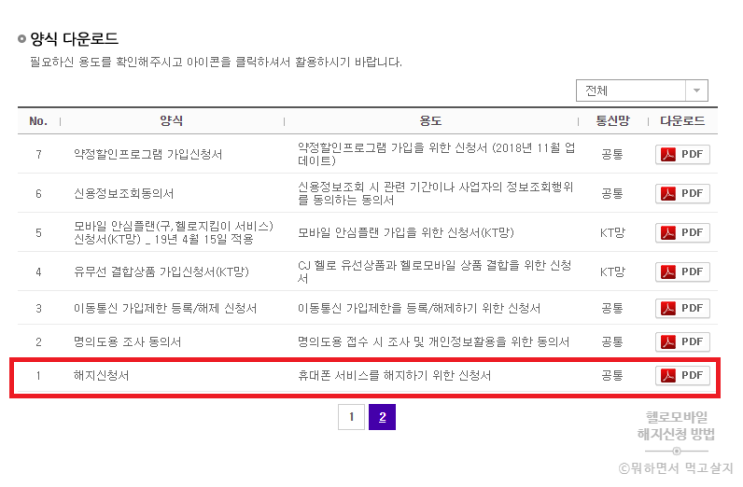Click description 휴대폰 서비스를 해지하기 위한 신청서
This screenshot has width=743, height=487.
click(394, 376)
